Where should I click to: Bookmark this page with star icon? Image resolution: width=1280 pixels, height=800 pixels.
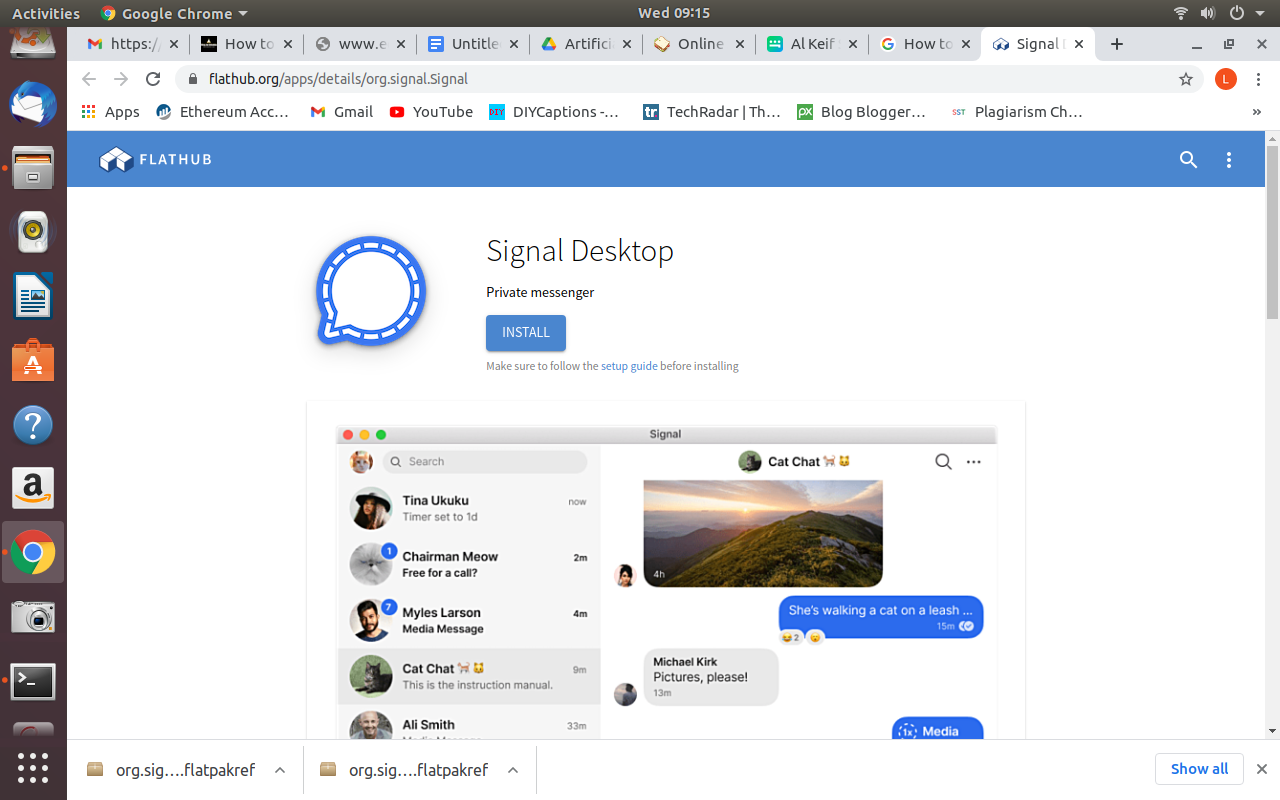pyautogui.click(x=1186, y=79)
